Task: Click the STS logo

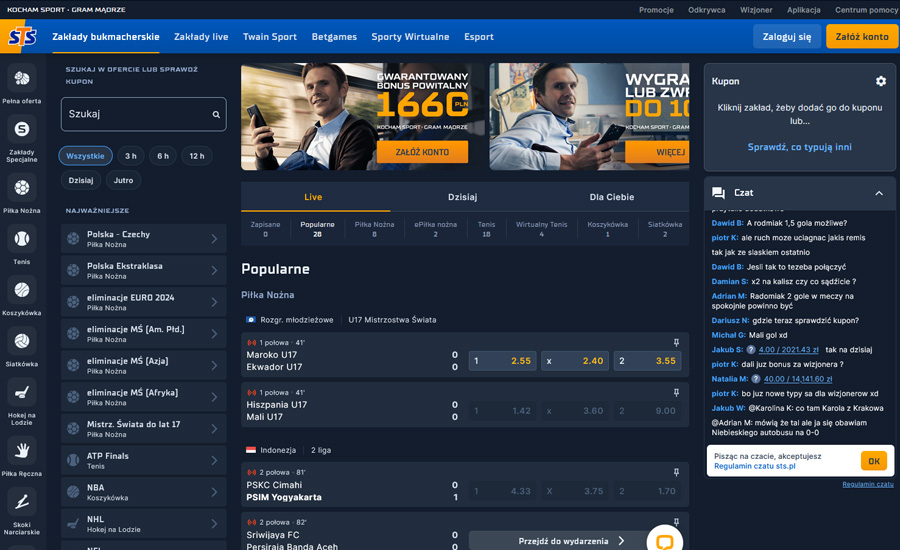Action: (22, 37)
